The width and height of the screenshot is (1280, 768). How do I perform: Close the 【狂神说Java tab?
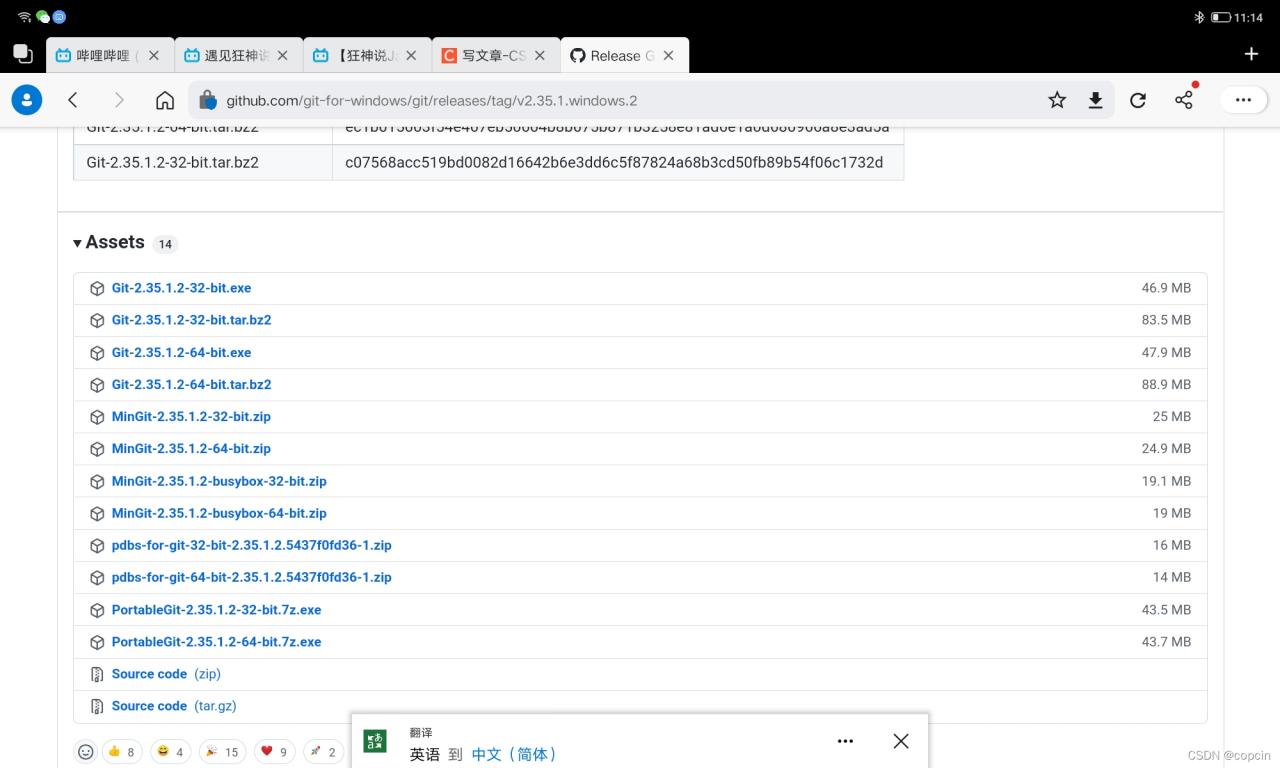click(411, 56)
